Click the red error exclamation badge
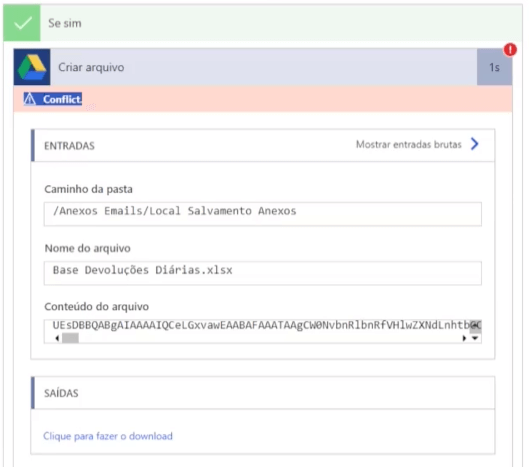This screenshot has height=467, width=529. point(510,50)
